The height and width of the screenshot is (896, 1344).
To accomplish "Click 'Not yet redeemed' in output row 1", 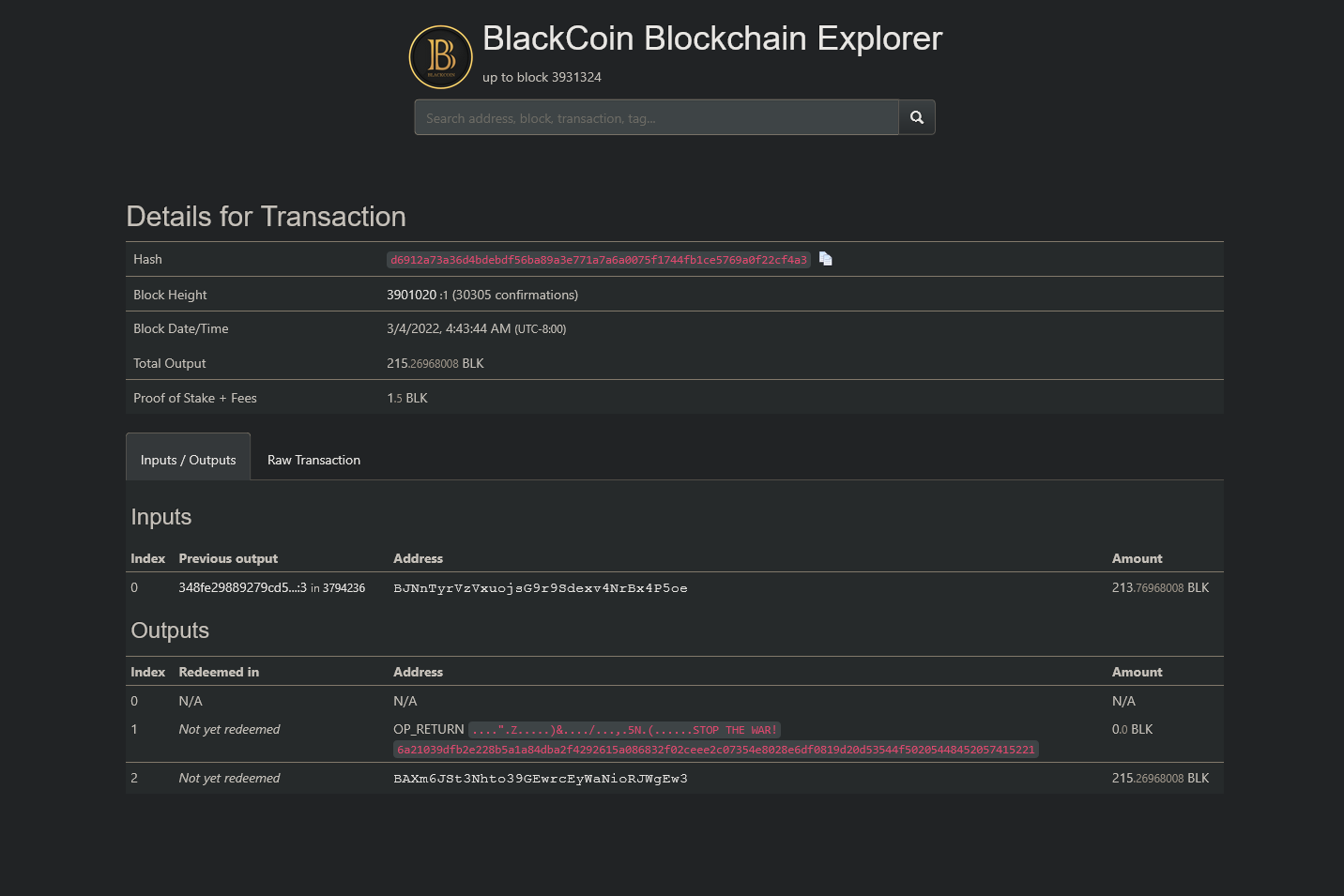I will click(x=229, y=730).
